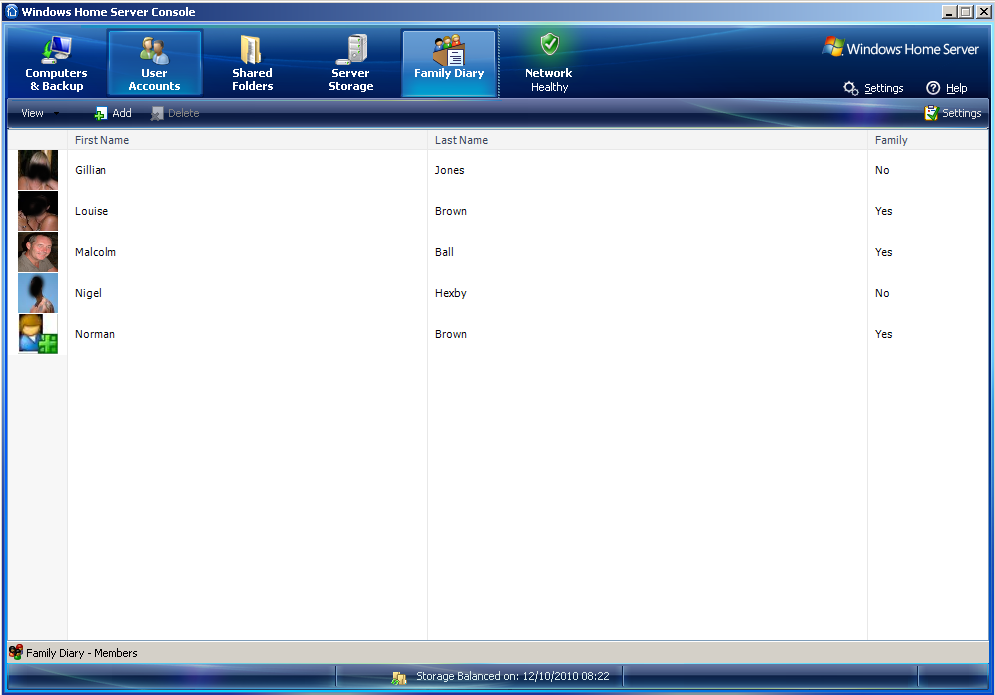
Task: Sort by Last Name column header
Action: [x=647, y=140]
